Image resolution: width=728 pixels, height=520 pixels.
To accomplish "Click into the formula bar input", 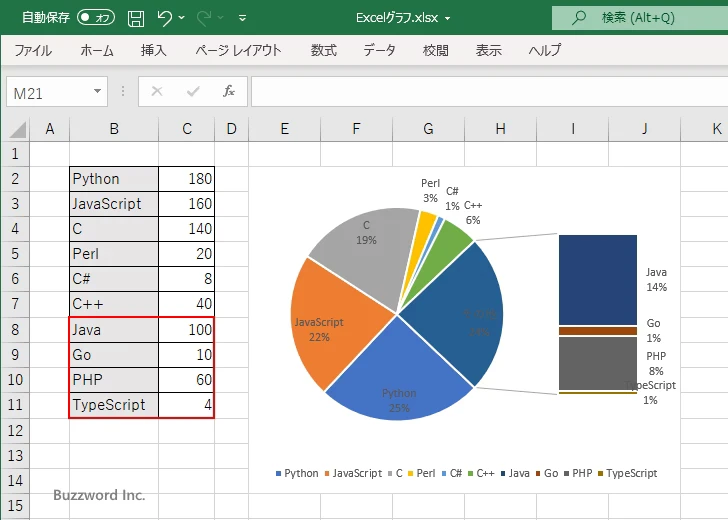I will point(489,91).
